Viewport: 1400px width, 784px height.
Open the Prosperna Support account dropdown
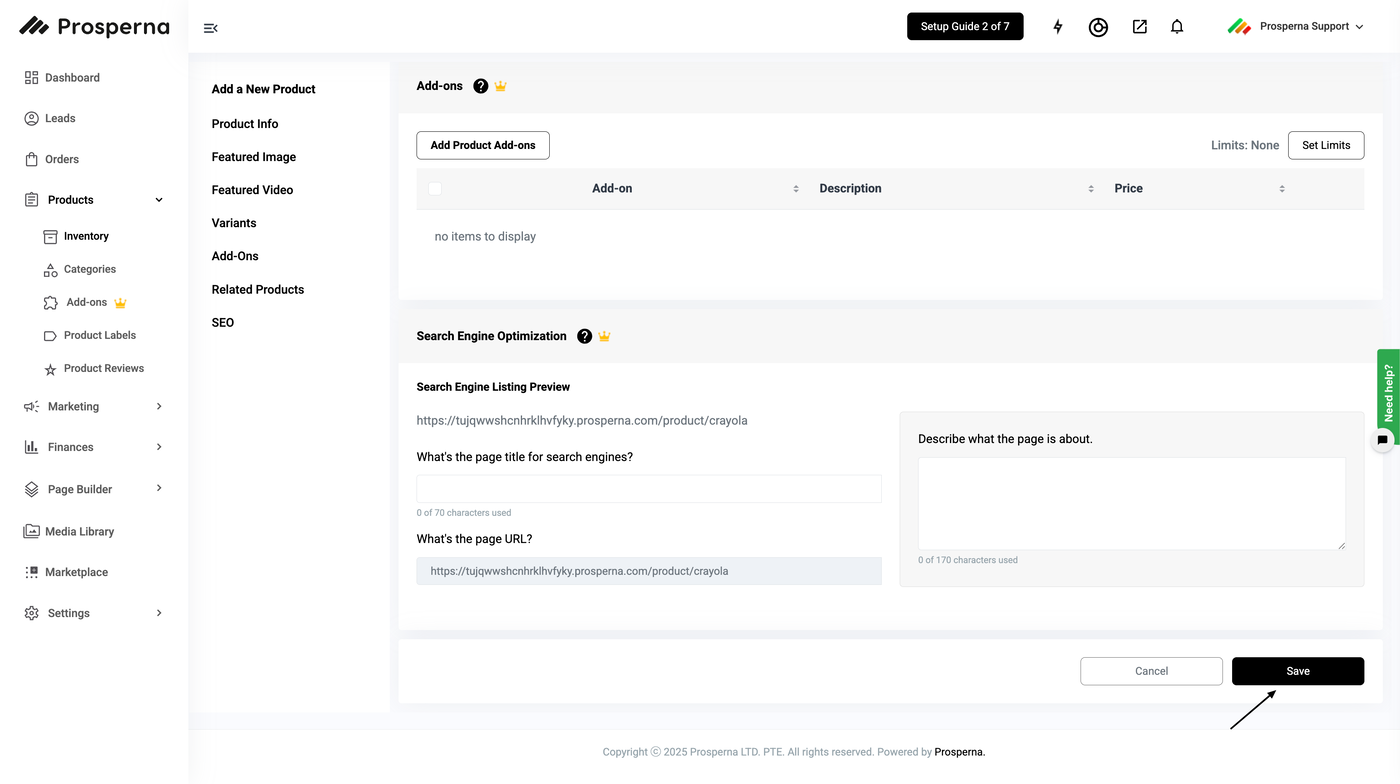(1296, 27)
